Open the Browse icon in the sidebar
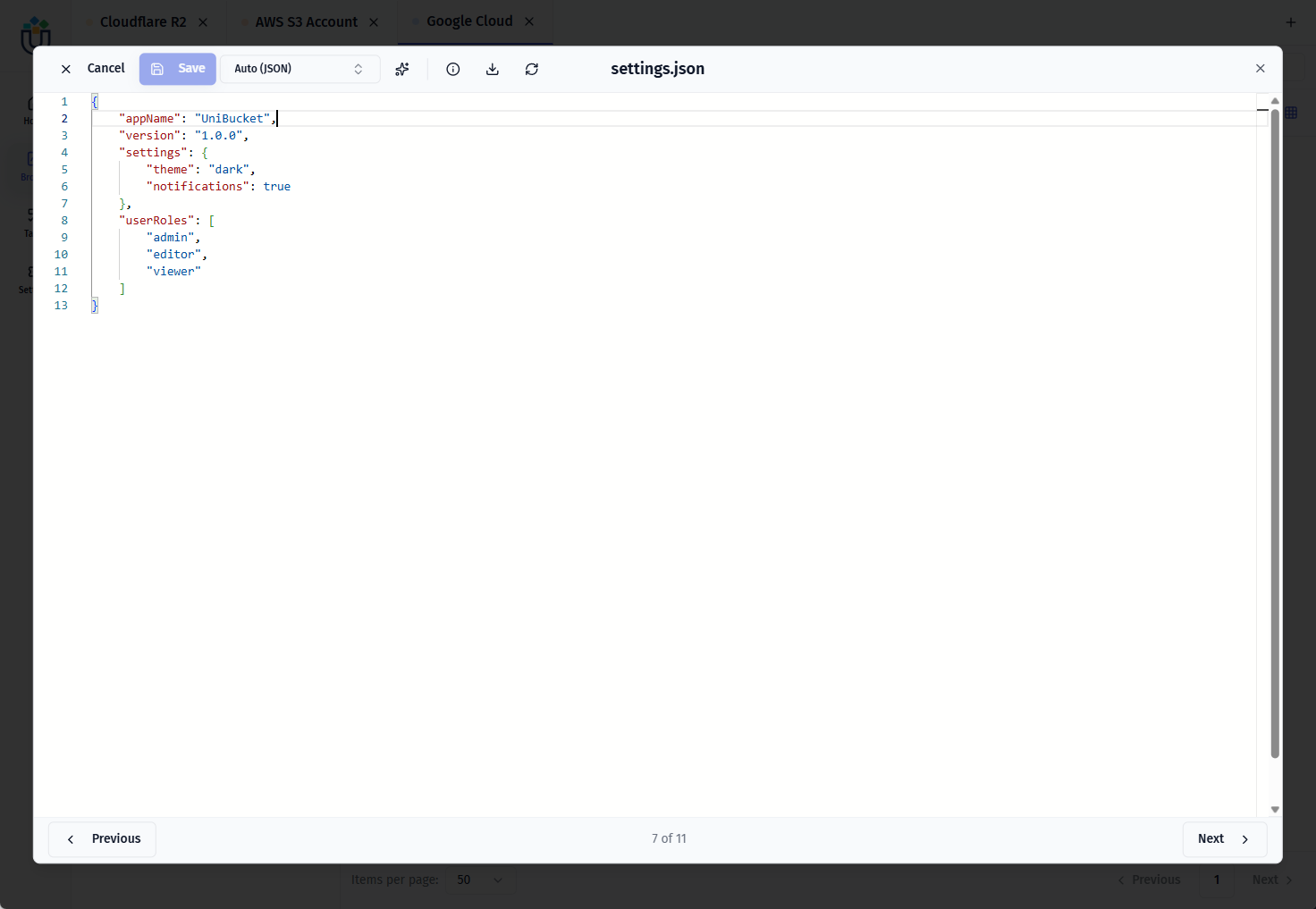 tap(30, 158)
